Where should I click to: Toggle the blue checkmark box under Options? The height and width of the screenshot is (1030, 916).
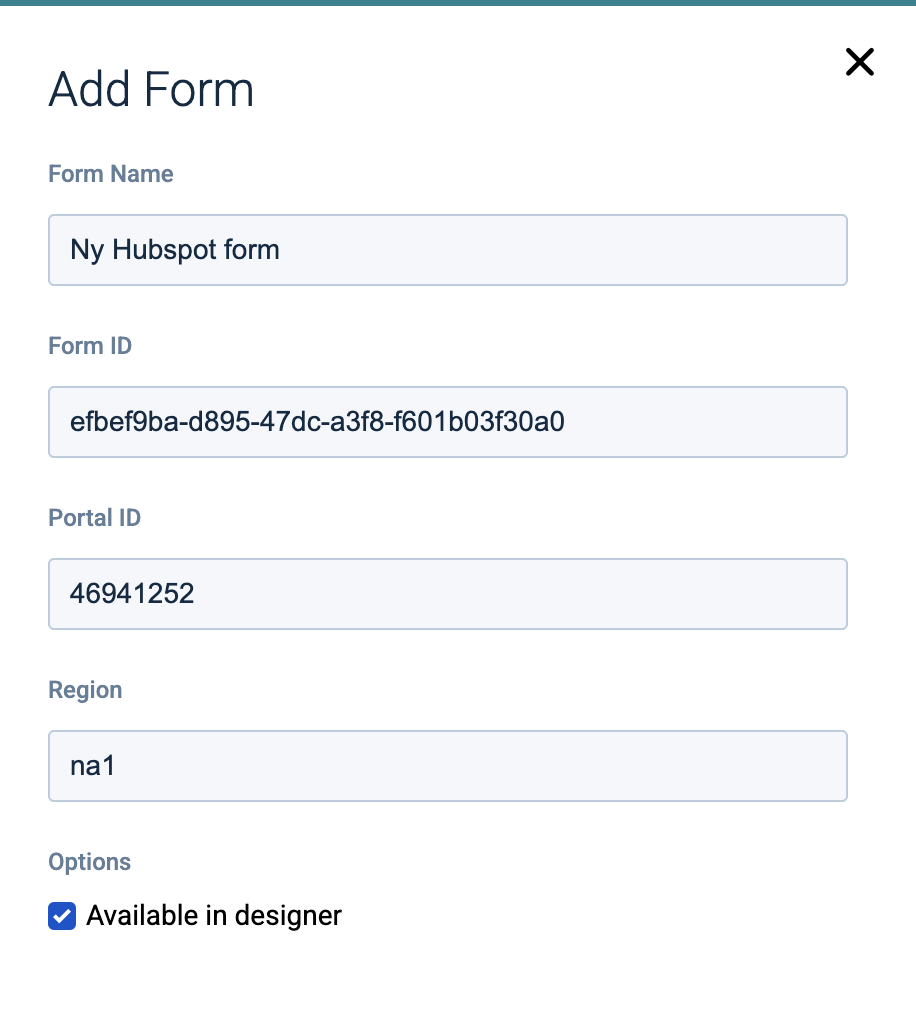coord(62,915)
